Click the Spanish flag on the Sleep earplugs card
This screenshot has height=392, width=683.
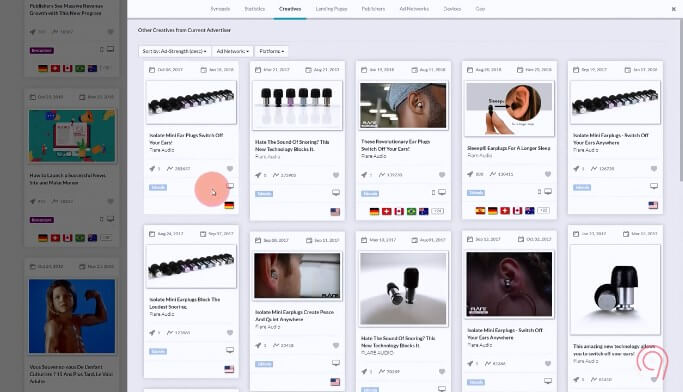[x=480, y=211]
